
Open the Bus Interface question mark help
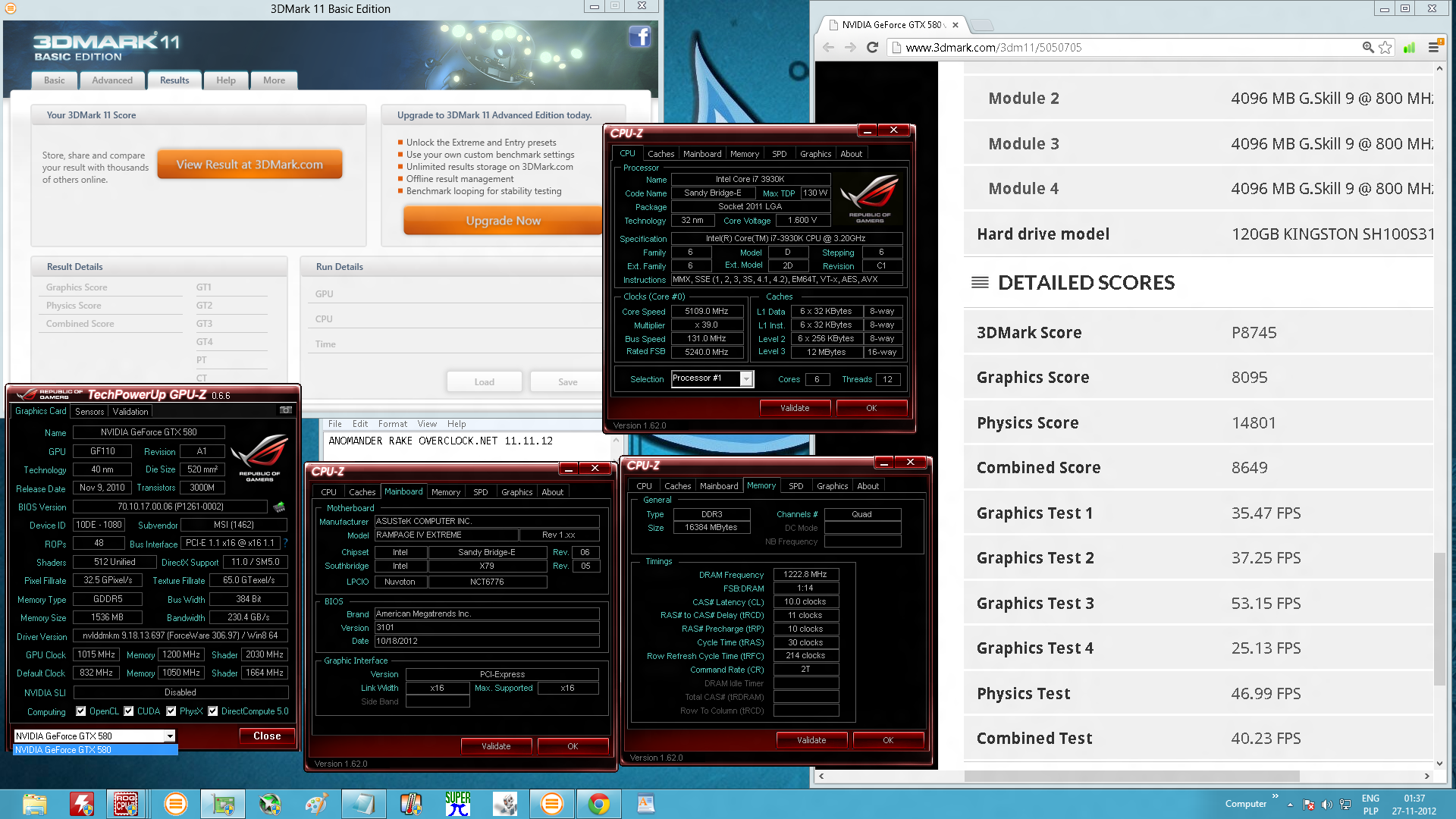(x=285, y=543)
